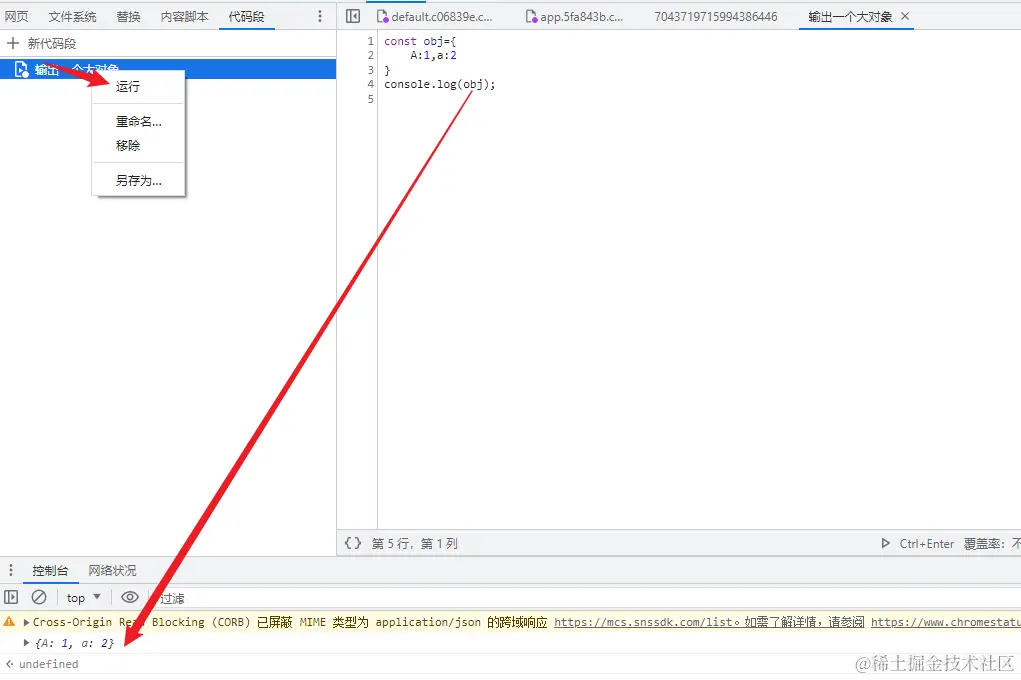Click the file icon on default.c06839e tab

pos(382,17)
